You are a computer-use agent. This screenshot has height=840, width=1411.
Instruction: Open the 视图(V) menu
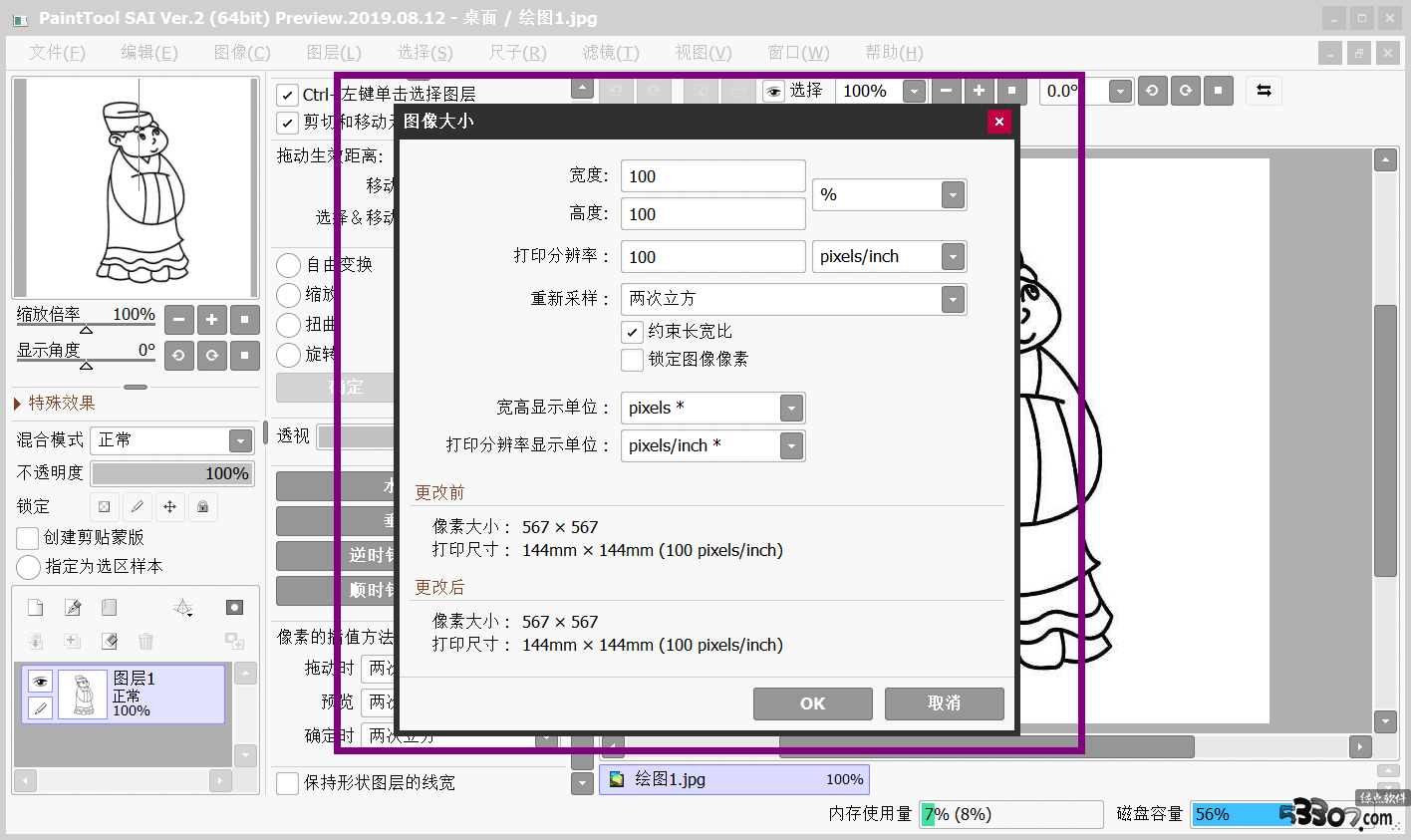[704, 53]
